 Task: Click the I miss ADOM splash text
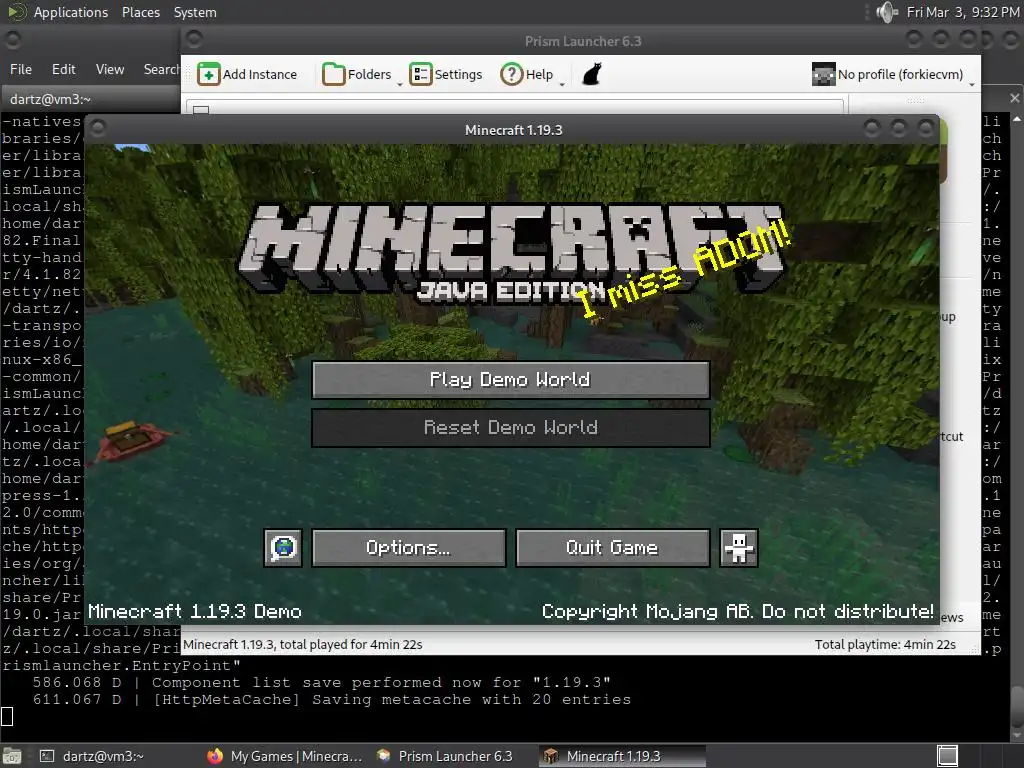[686, 271]
